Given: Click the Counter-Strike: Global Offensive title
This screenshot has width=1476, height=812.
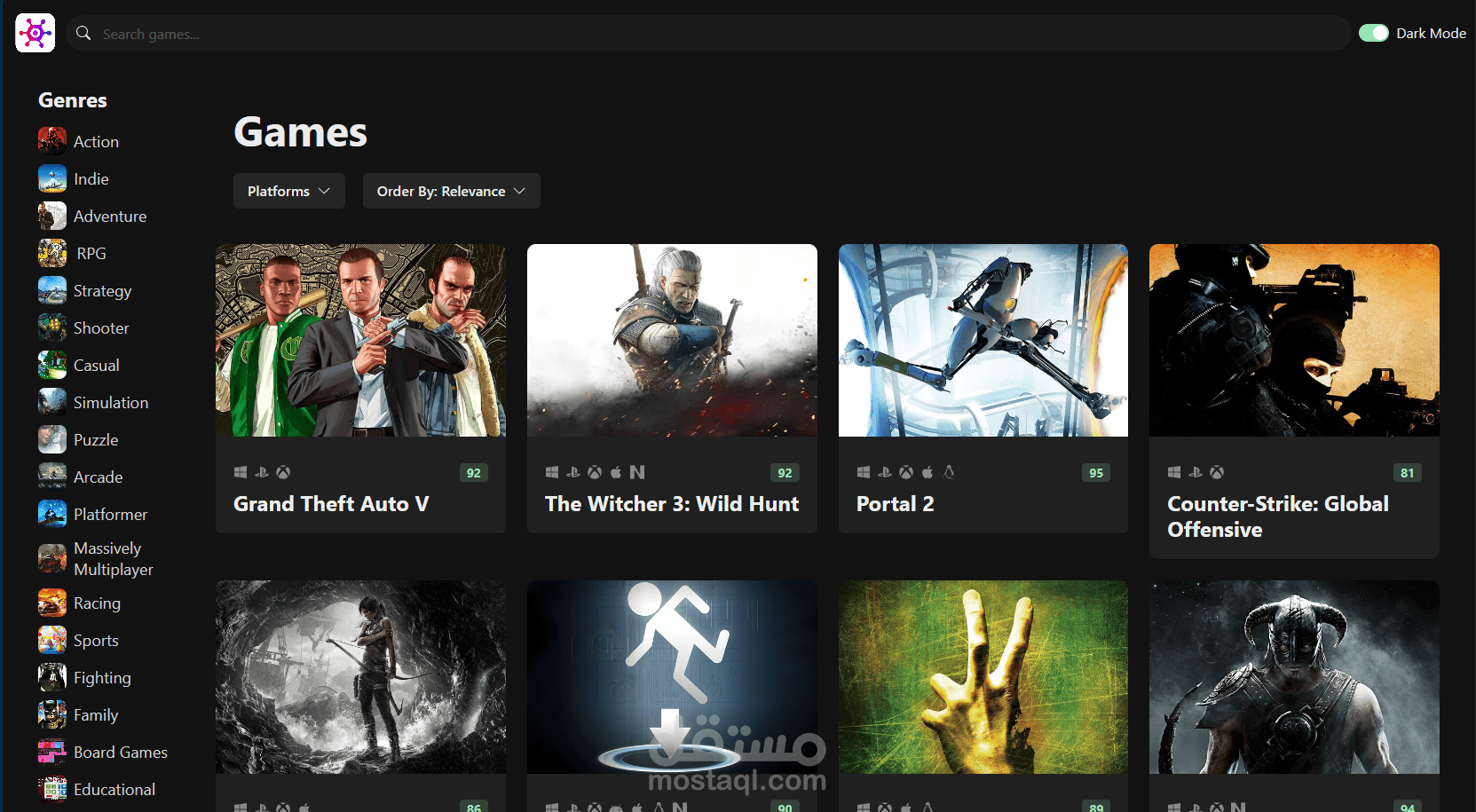Looking at the screenshot, I should pos(1278,516).
